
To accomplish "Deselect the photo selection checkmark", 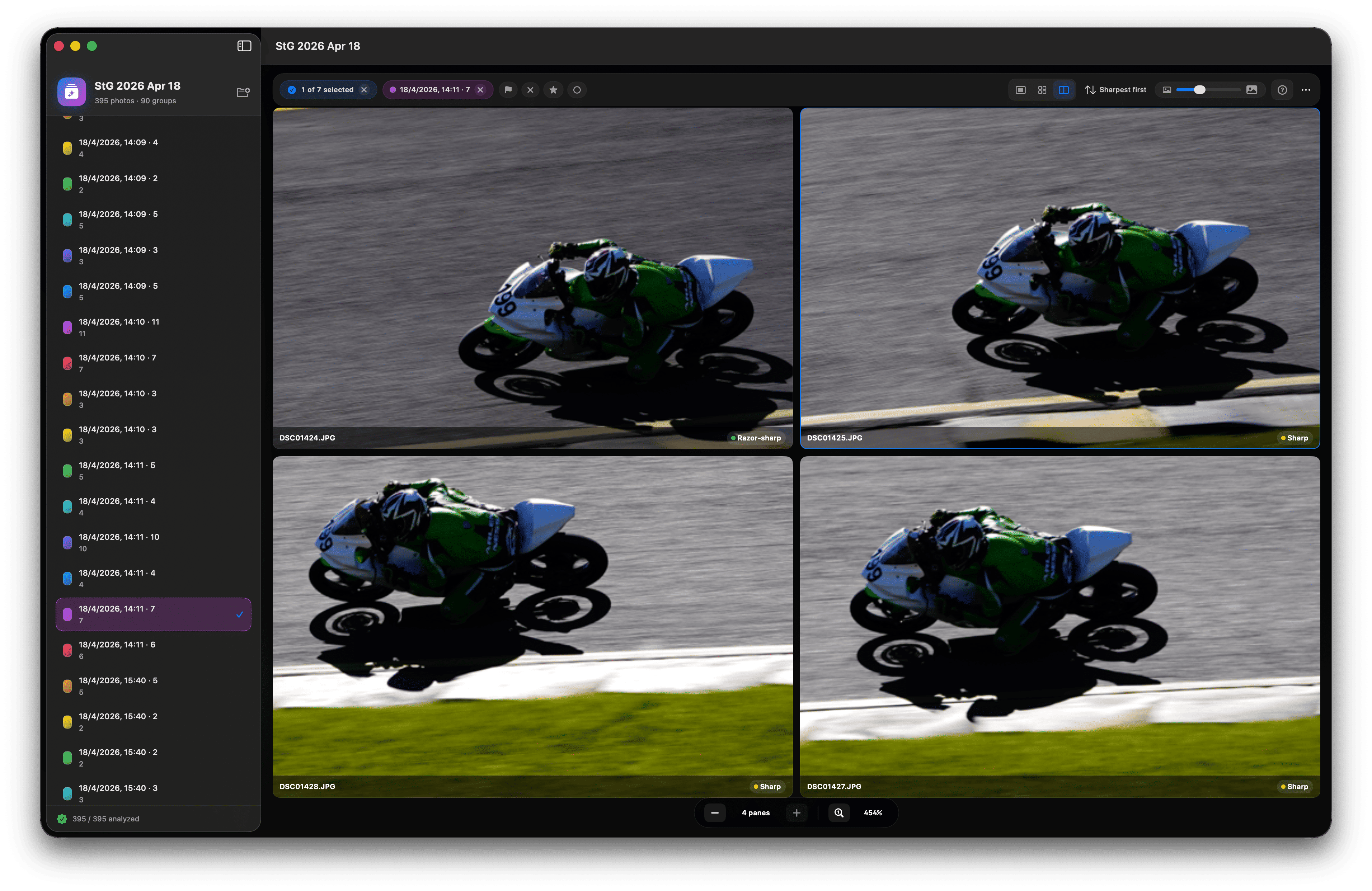I will click(x=291, y=90).
